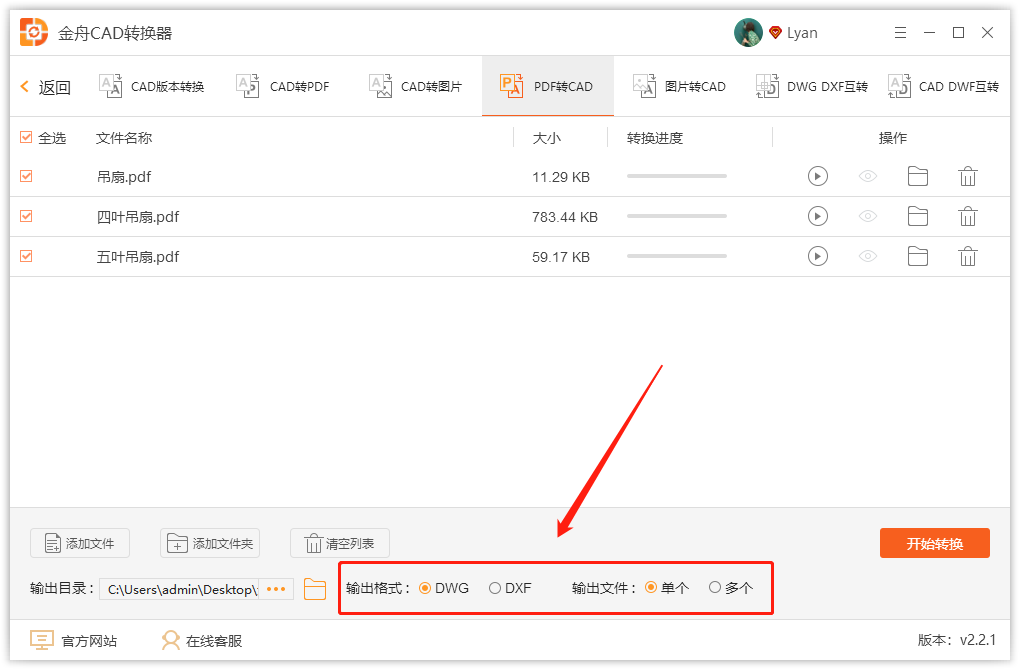Open the hamburger menu at top right
Screen dimensions: 1020x670
point(899,32)
